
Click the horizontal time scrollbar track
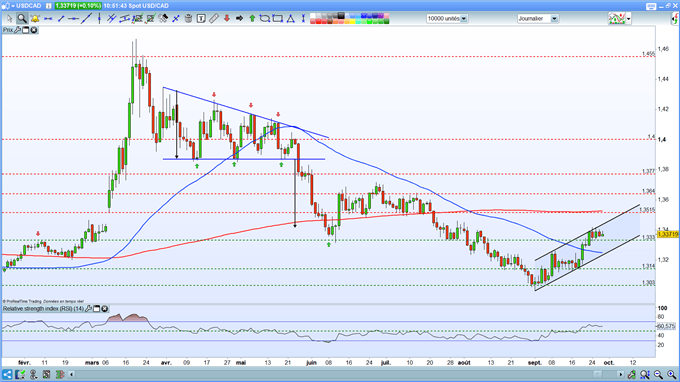(x=346, y=374)
